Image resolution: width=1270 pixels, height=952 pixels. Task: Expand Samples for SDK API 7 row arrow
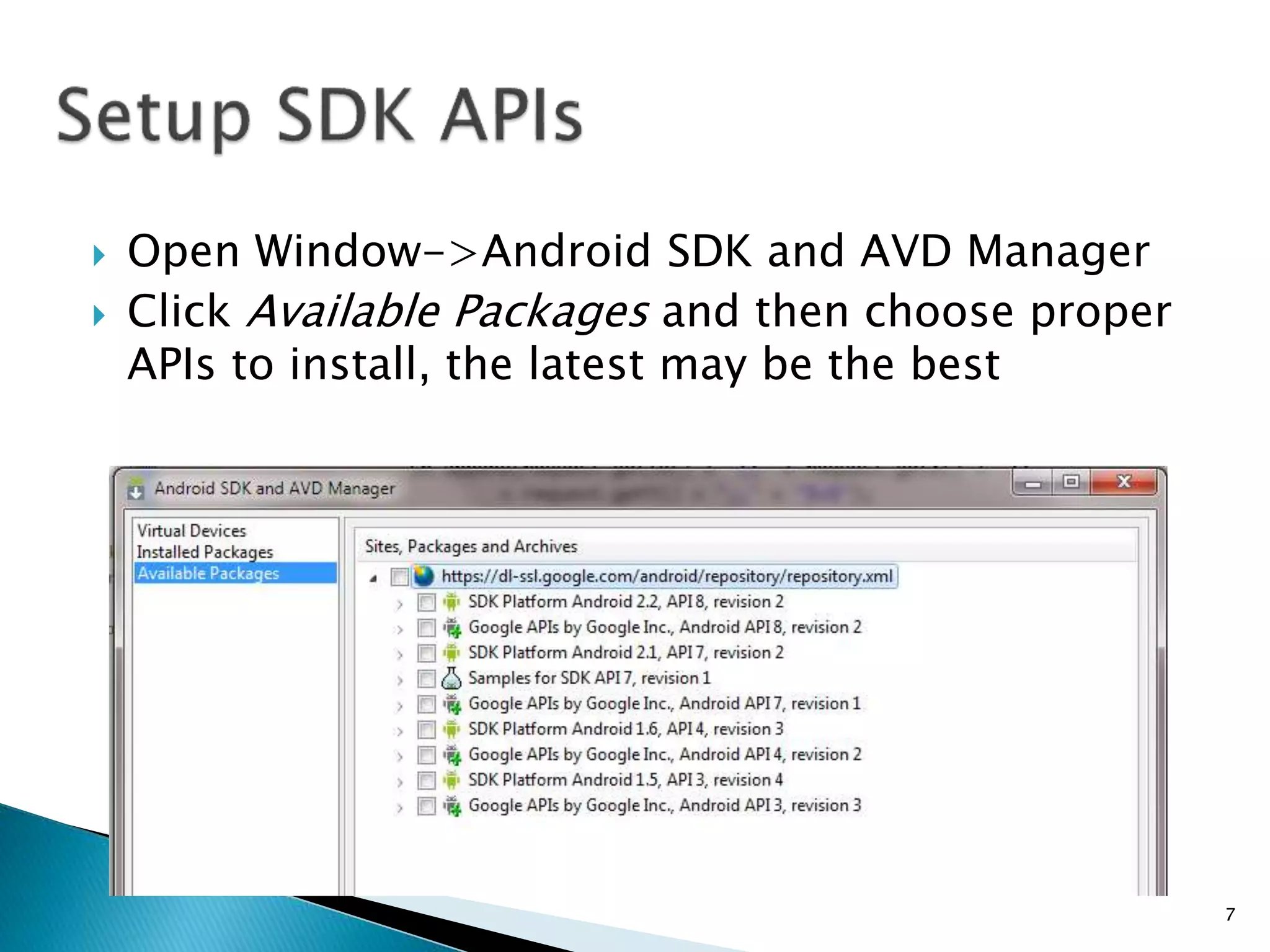click(x=400, y=681)
